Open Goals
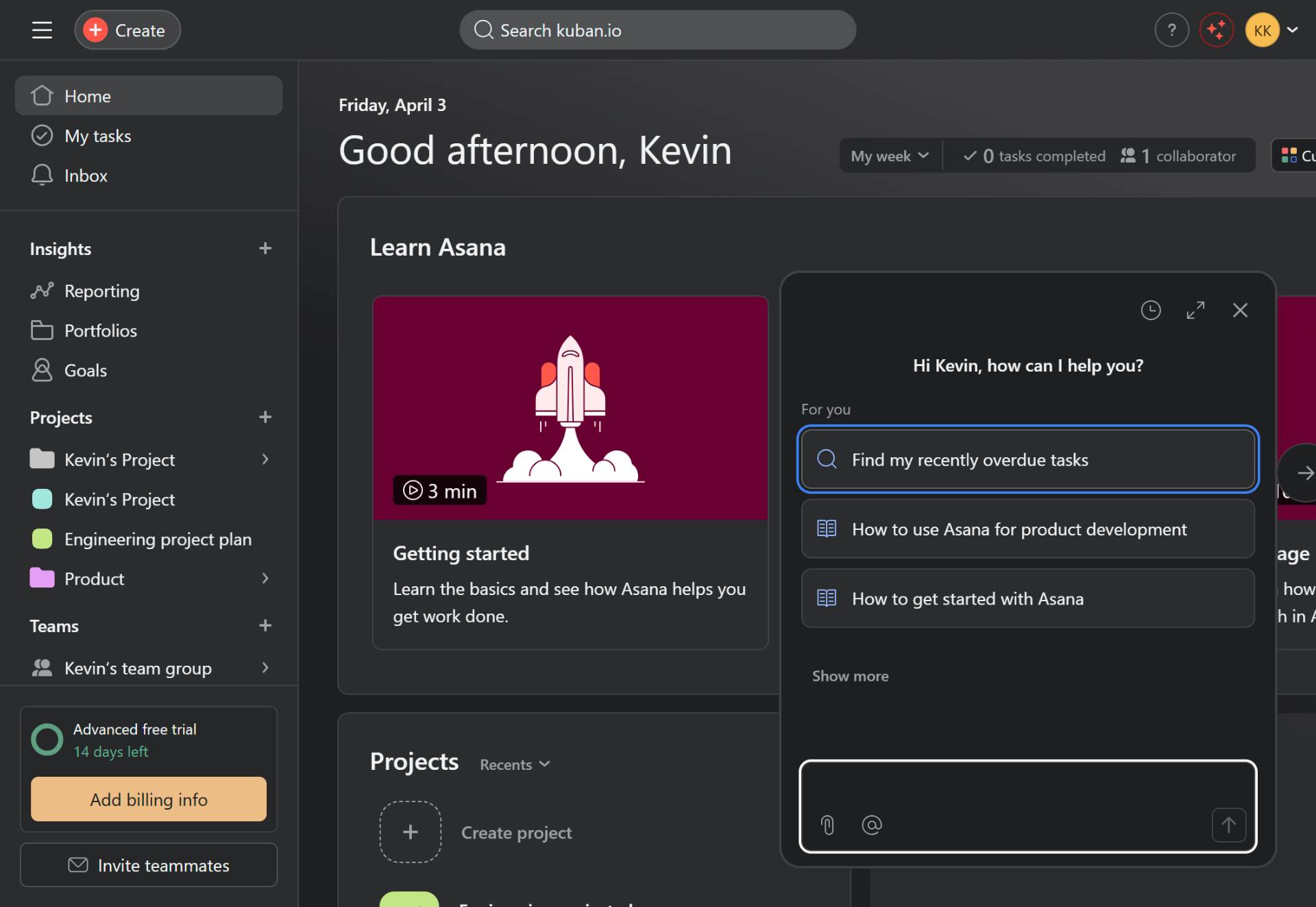1316x907 pixels. pyautogui.click(x=149, y=371)
